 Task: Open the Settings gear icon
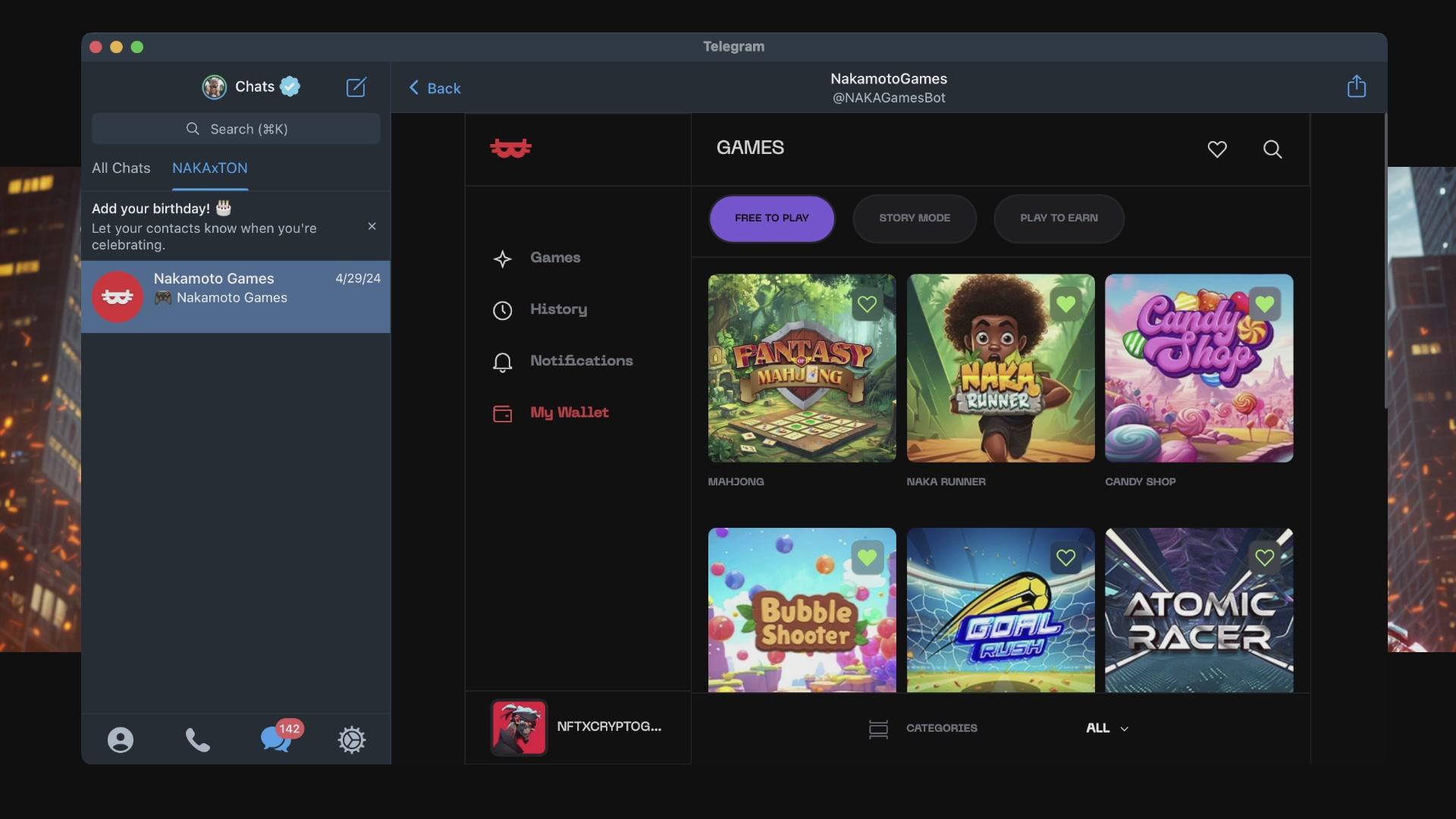352,740
